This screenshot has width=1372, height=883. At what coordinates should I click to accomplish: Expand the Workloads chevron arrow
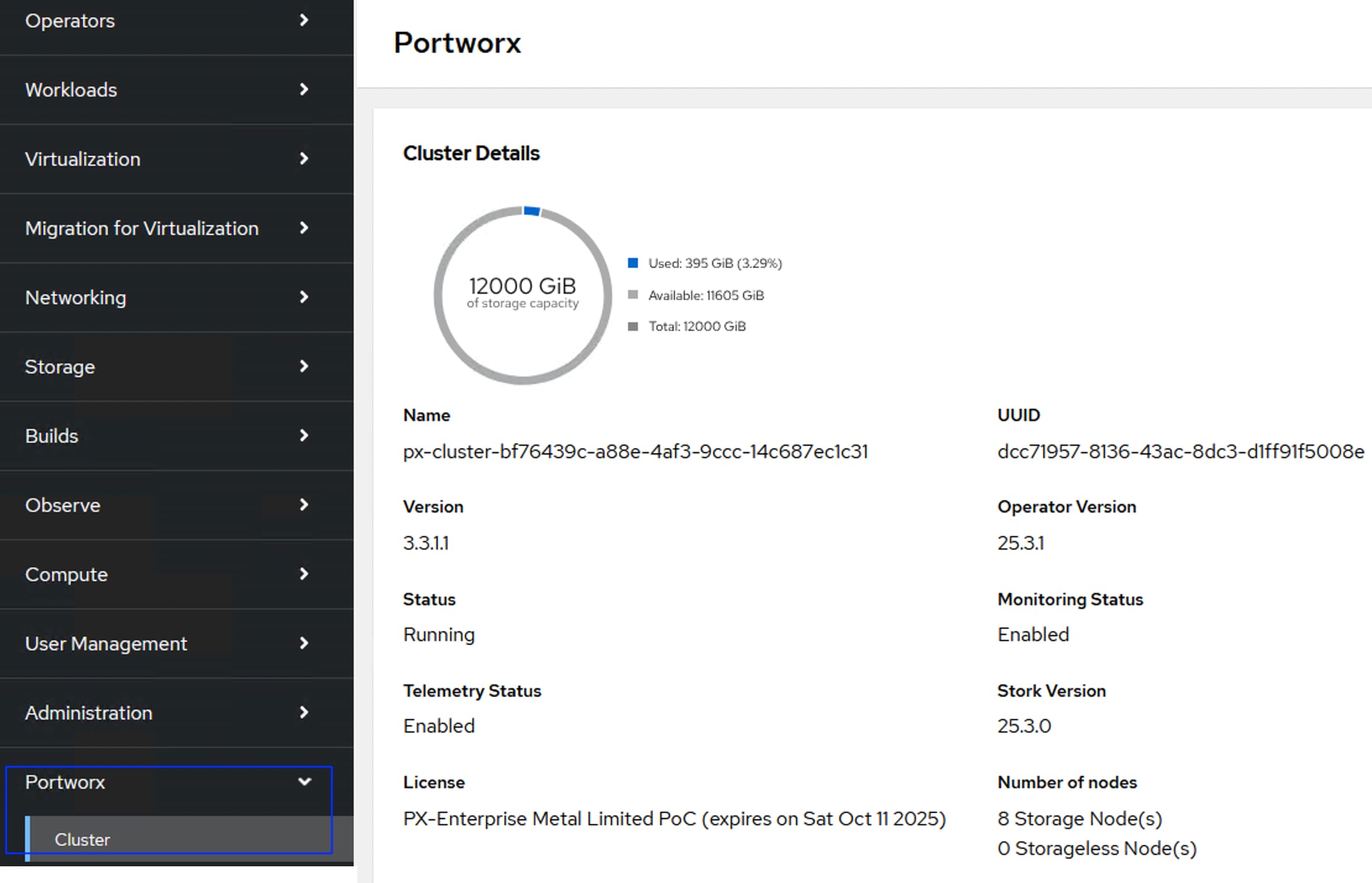(303, 90)
